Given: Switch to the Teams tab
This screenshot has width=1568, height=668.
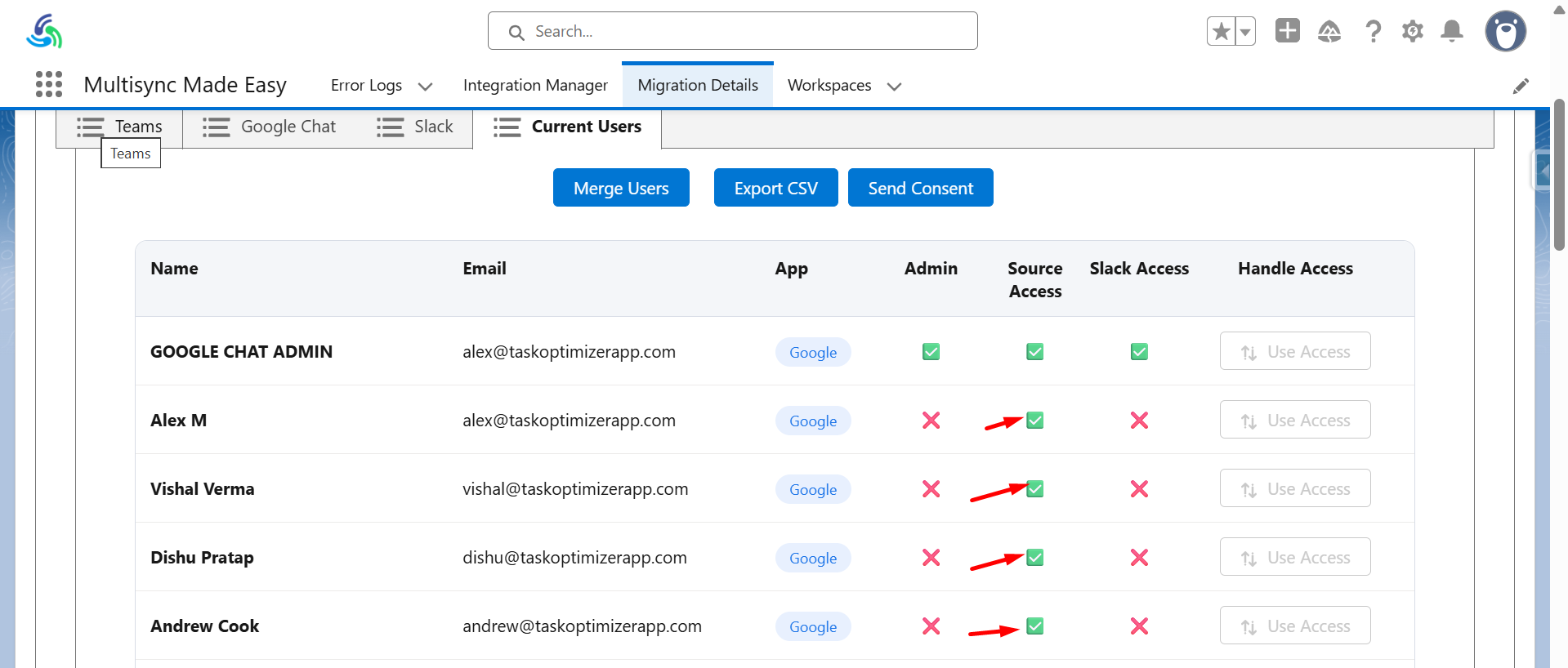Looking at the screenshot, I should click(x=119, y=127).
